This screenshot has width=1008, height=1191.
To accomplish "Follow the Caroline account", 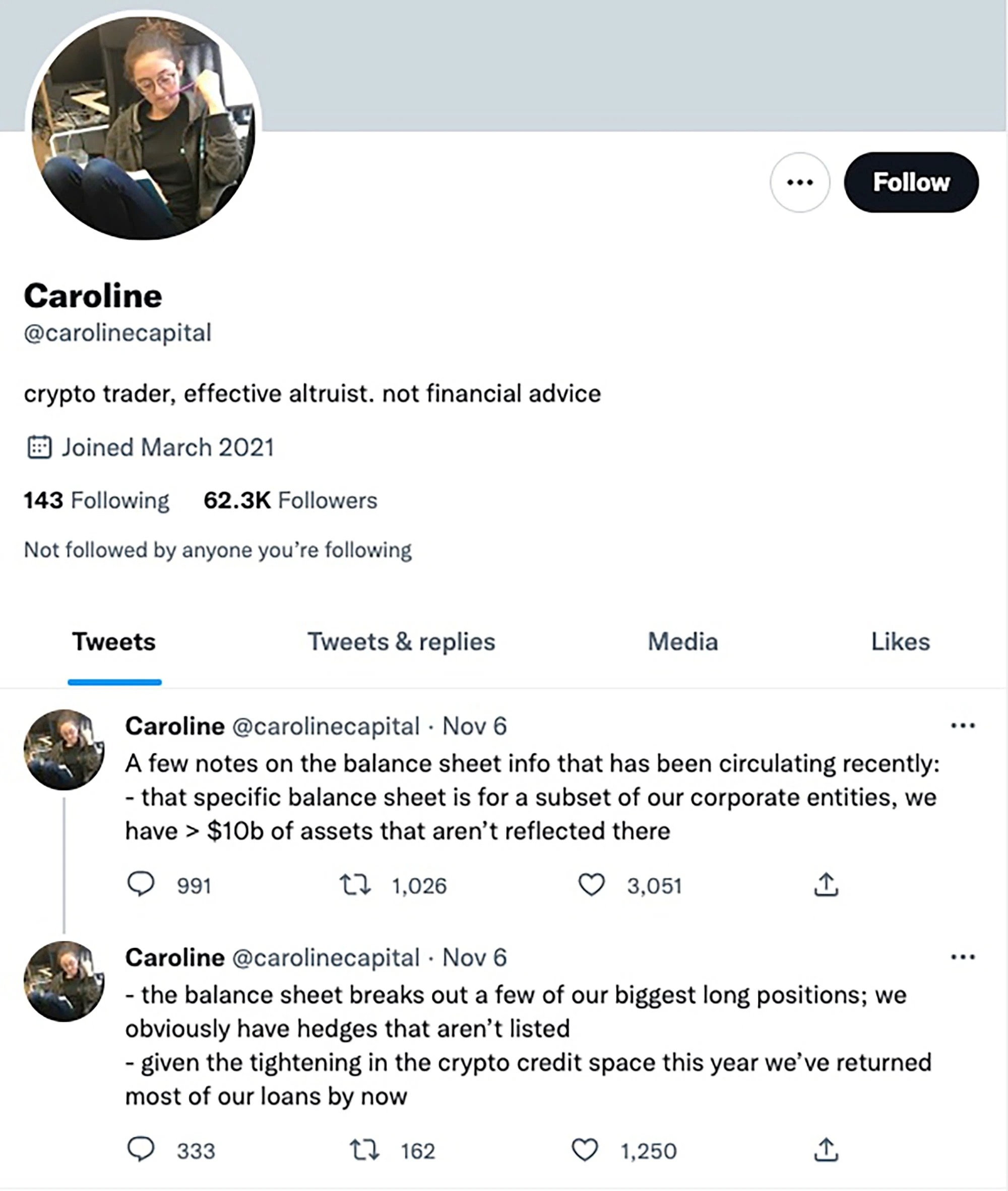I will click(x=911, y=183).
